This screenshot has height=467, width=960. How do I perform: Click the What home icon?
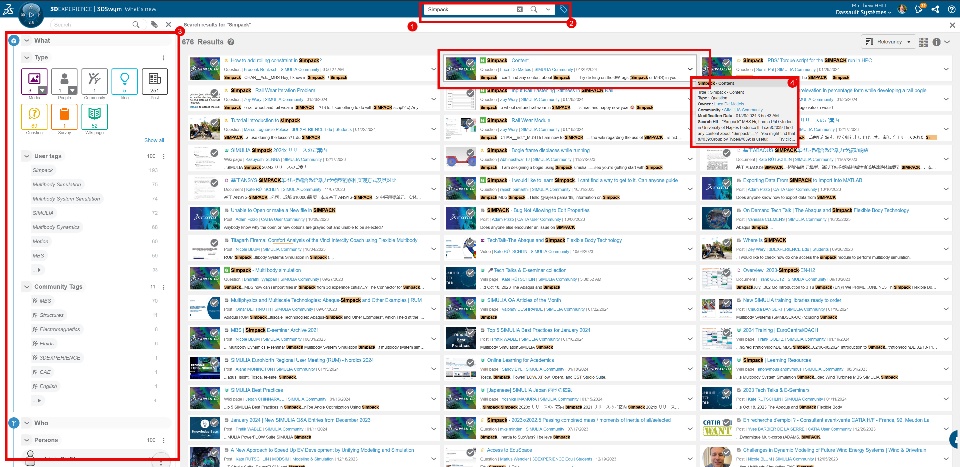(15, 40)
